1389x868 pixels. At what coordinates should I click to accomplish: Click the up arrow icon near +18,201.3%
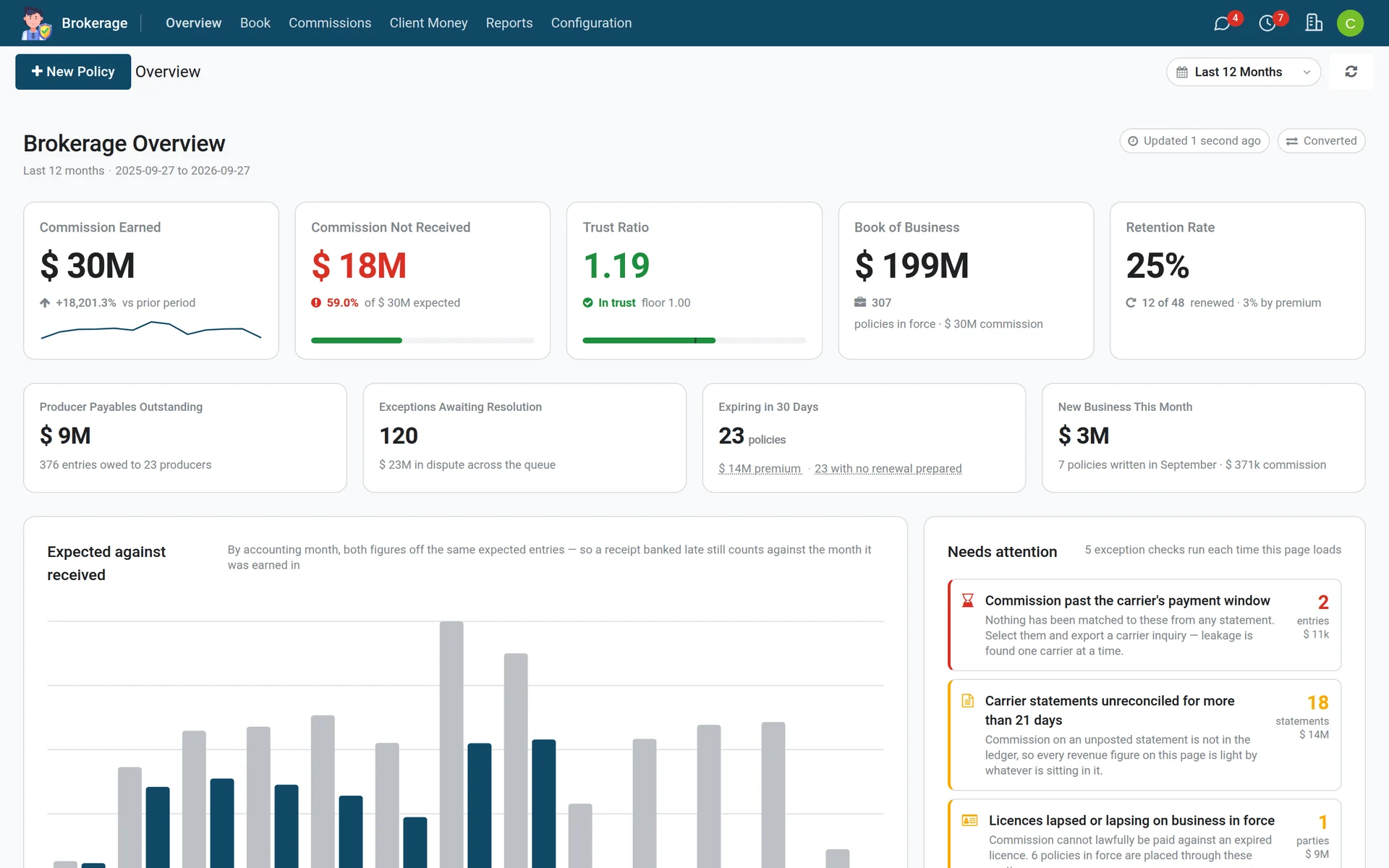[x=45, y=302]
